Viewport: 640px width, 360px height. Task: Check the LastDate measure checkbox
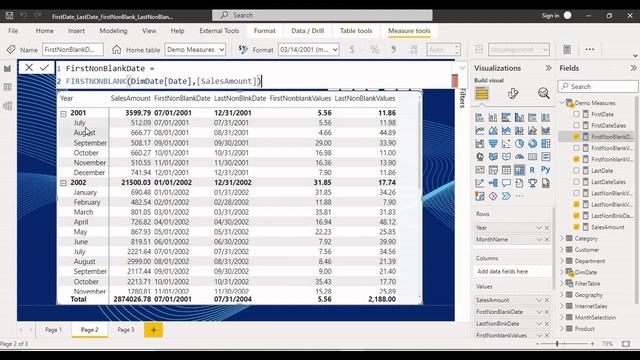[576, 171]
